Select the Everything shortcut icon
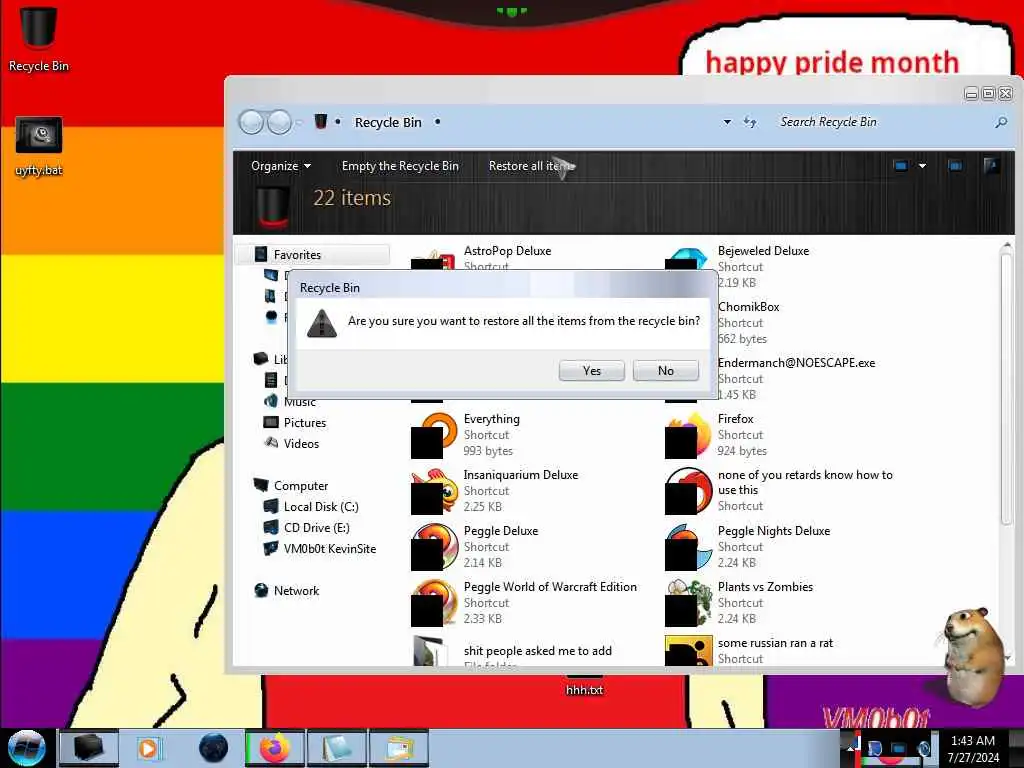 click(434, 435)
